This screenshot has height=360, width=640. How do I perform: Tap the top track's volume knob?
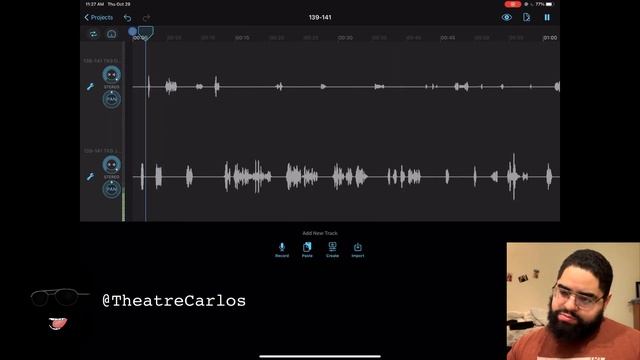[x=111, y=75]
